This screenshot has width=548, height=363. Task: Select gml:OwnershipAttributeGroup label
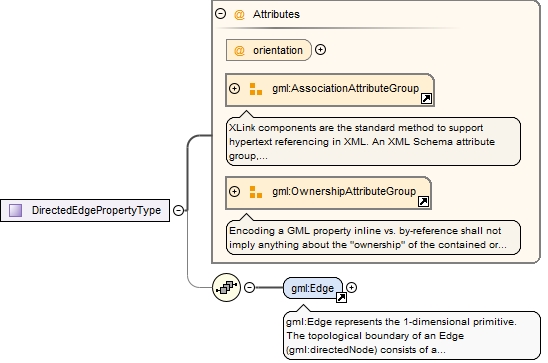coord(344,191)
